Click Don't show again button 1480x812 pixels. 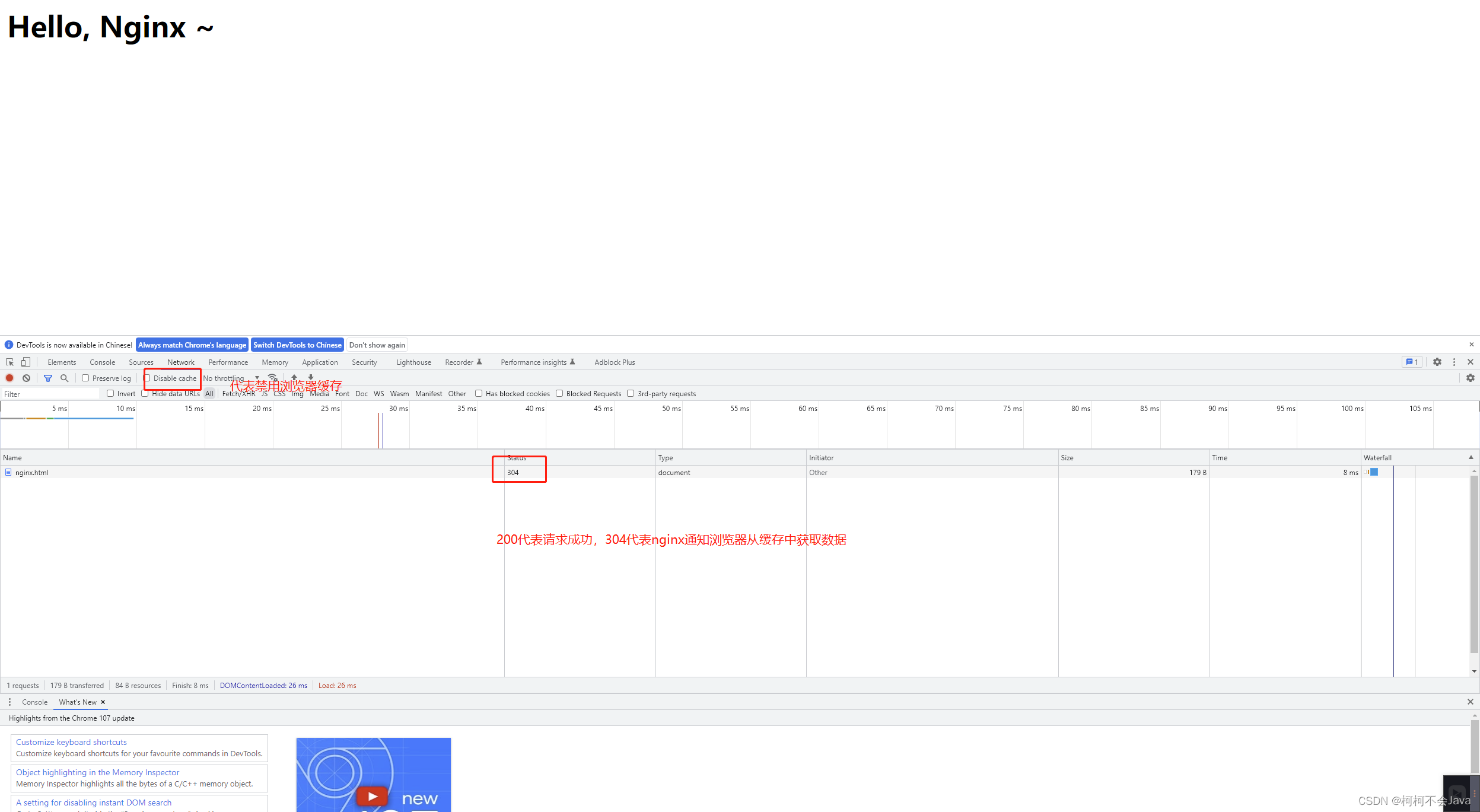[377, 345]
